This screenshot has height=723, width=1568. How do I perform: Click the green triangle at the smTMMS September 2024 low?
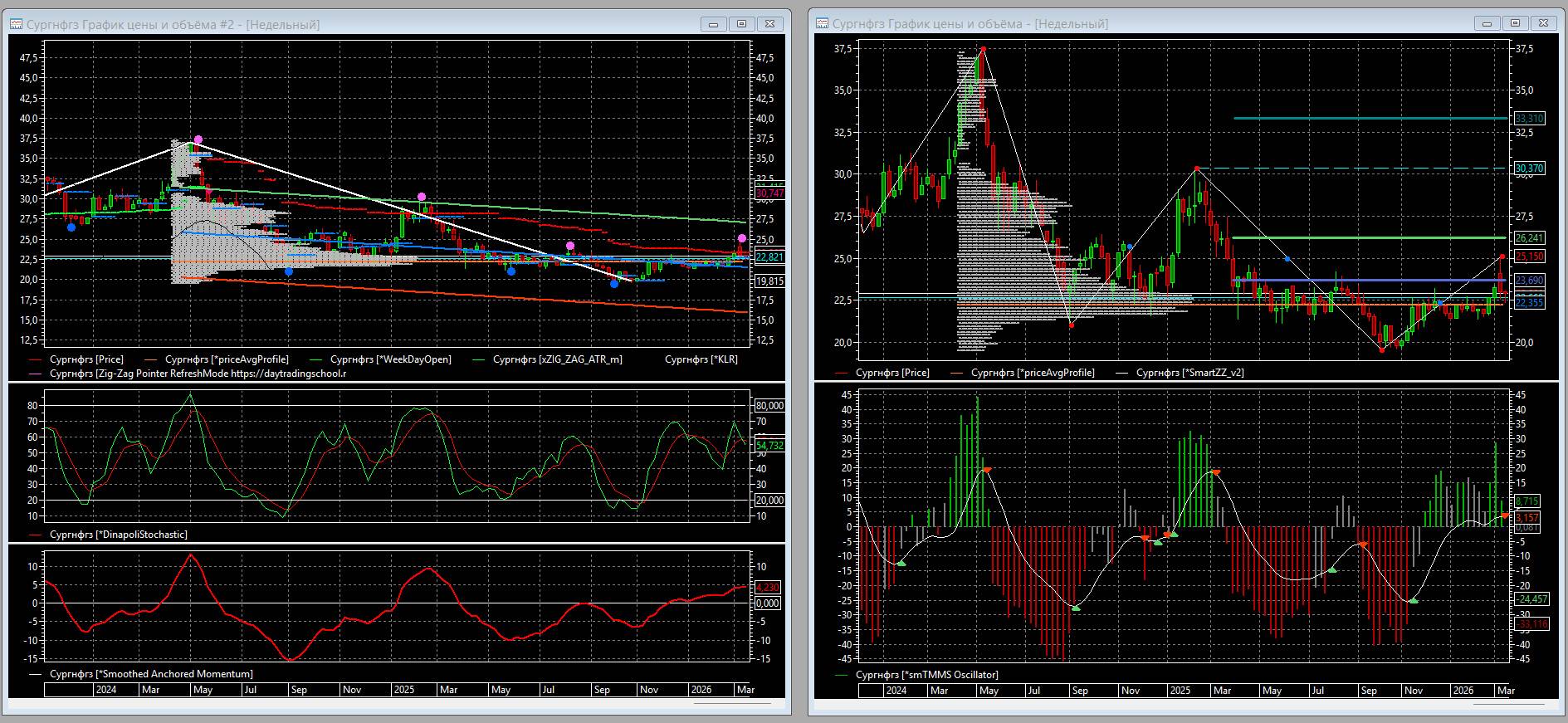click(x=1076, y=608)
